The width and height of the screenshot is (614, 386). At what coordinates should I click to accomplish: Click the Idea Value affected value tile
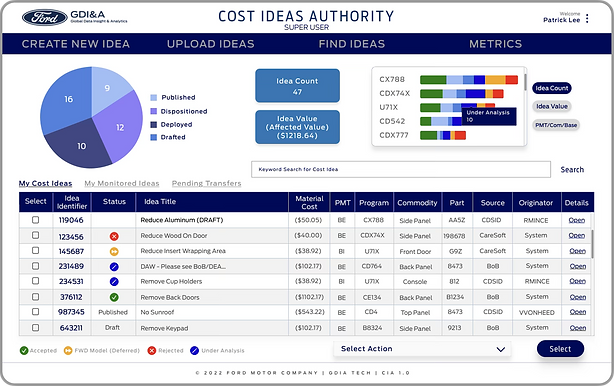pyautogui.click(x=297, y=127)
